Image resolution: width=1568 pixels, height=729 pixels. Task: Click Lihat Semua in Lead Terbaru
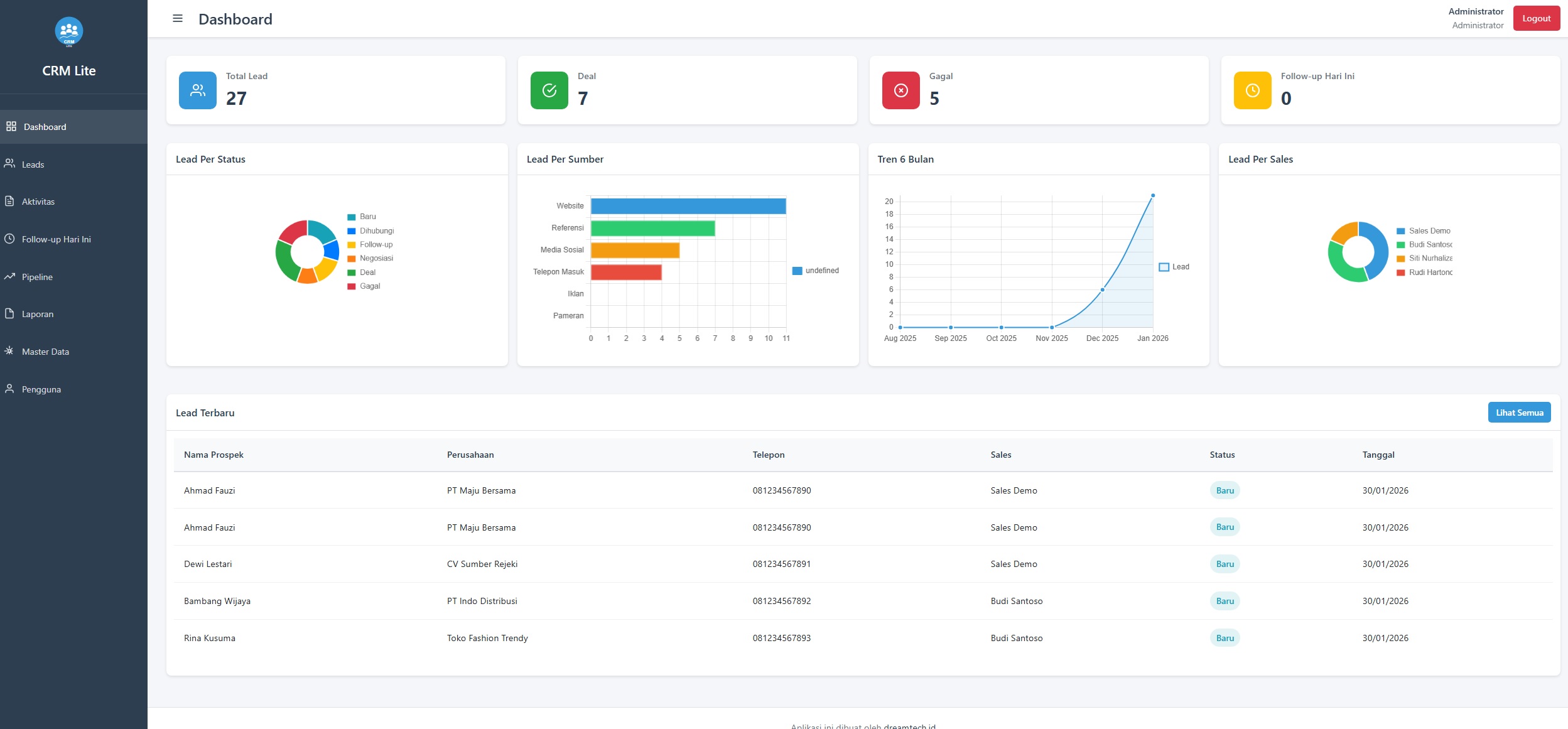point(1519,412)
